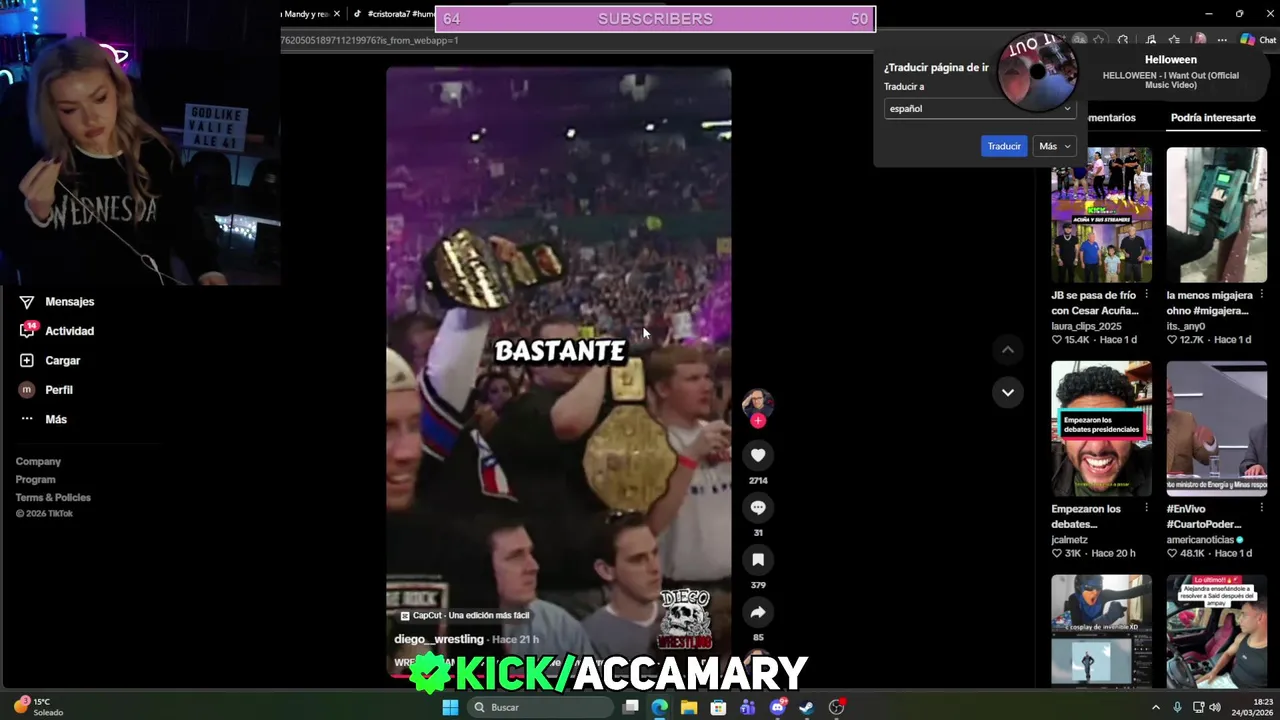Open the video comments bubble icon

(x=758, y=508)
